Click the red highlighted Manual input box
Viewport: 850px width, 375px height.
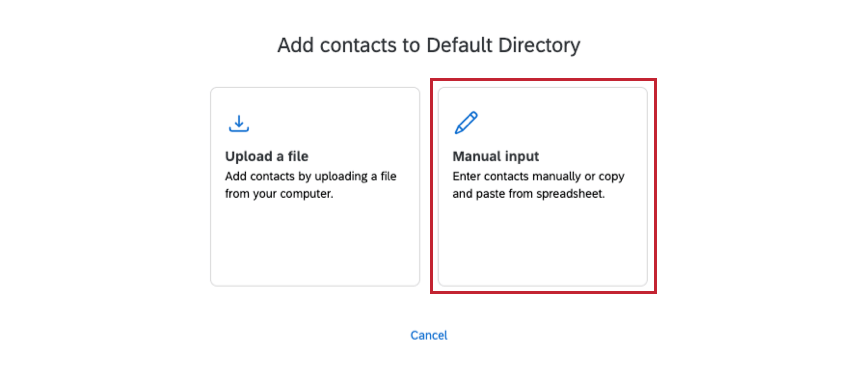(543, 186)
